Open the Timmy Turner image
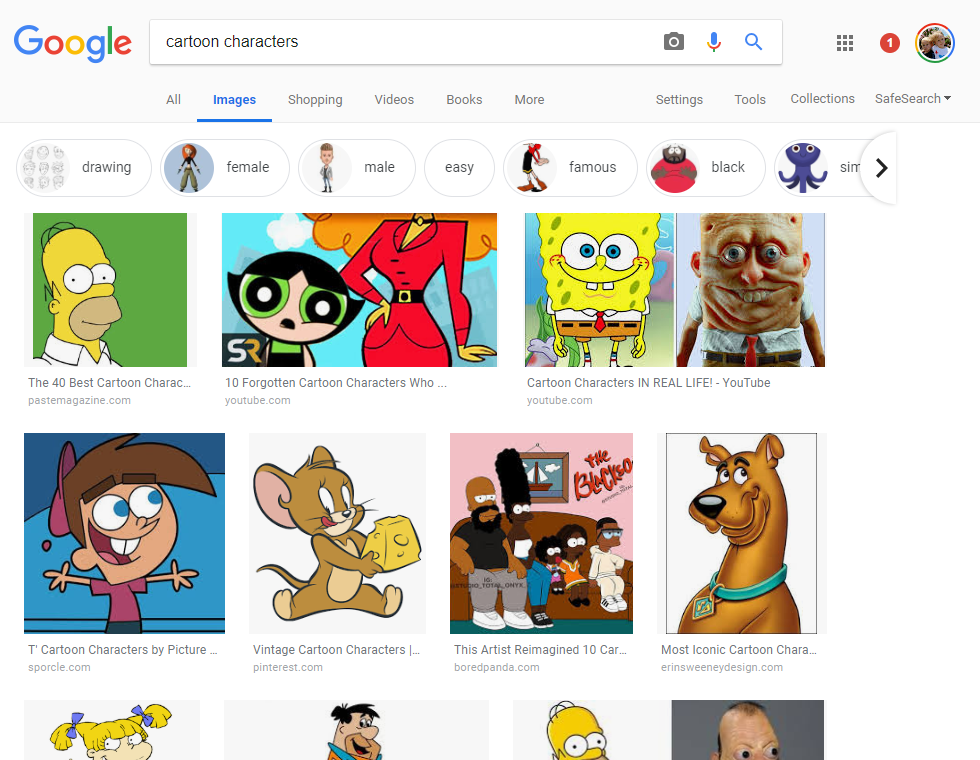The width and height of the screenshot is (980, 760). pos(124,533)
